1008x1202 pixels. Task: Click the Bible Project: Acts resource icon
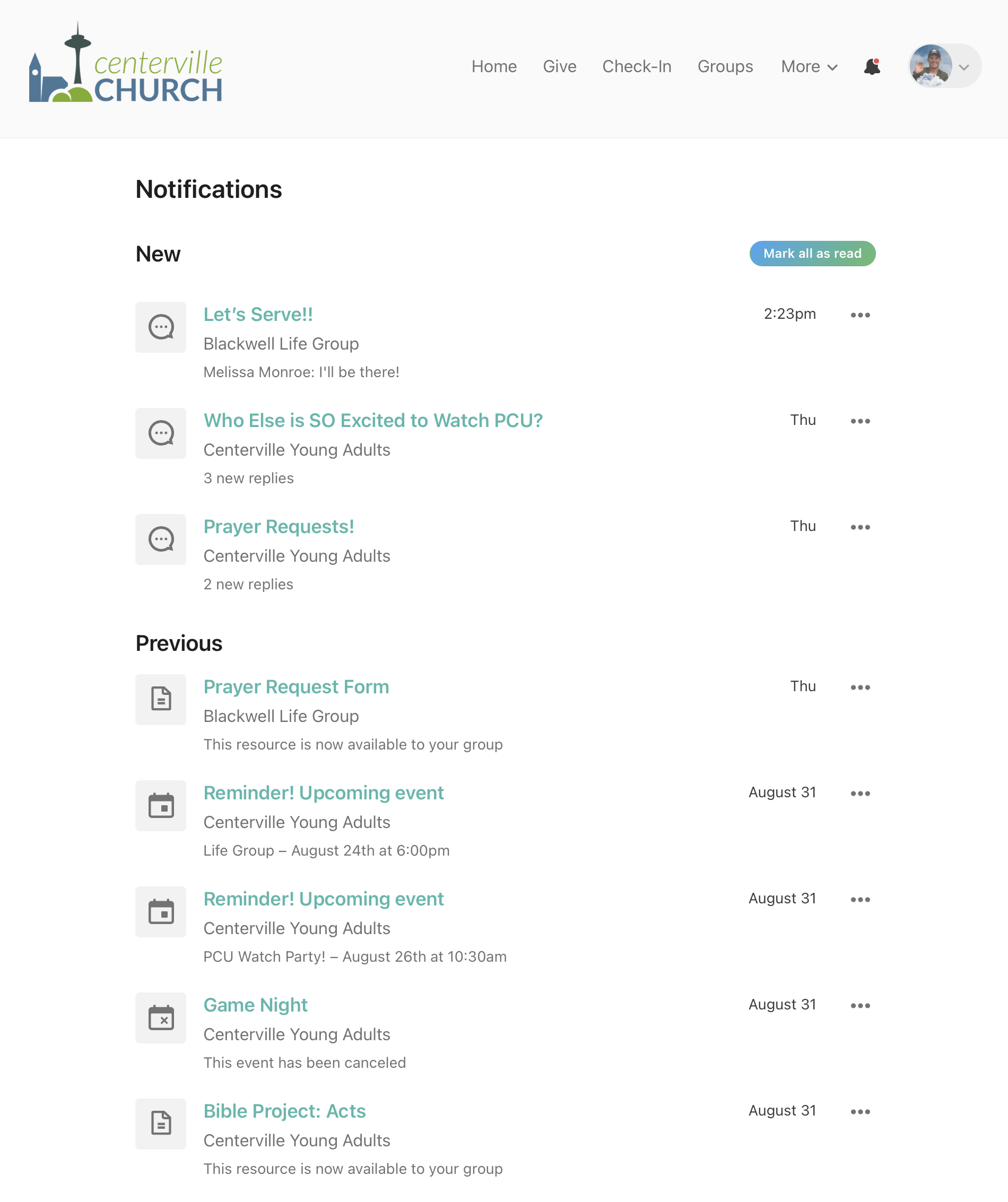pos(161,1123)
